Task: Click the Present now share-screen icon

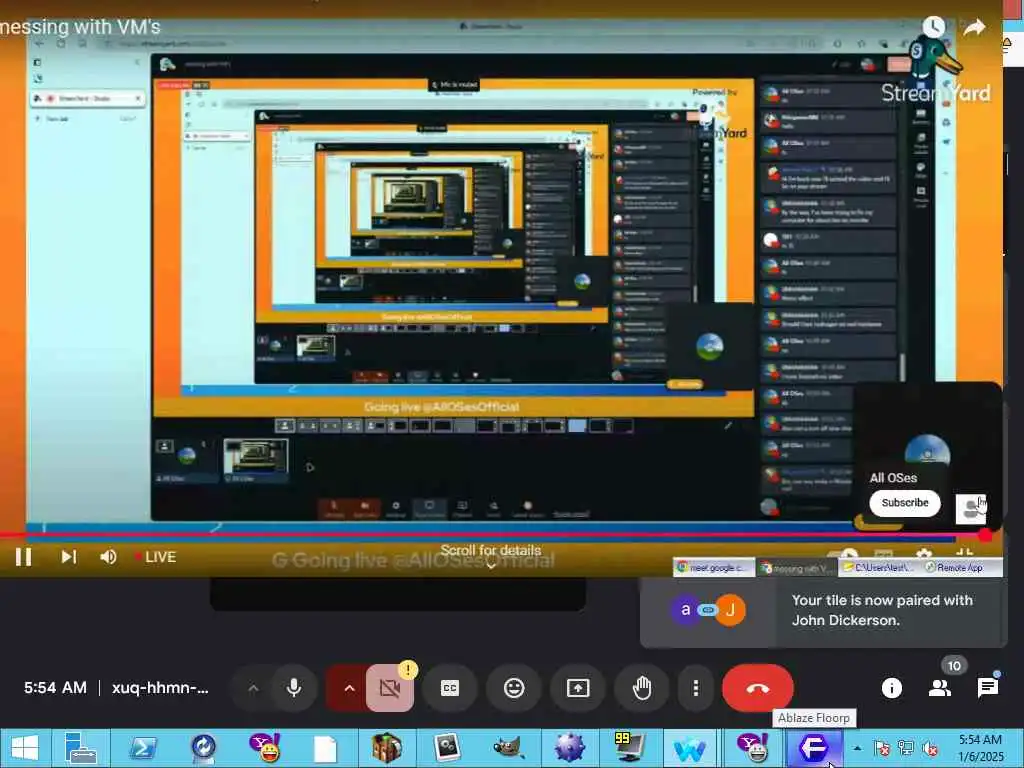Action: coord(578,688)
